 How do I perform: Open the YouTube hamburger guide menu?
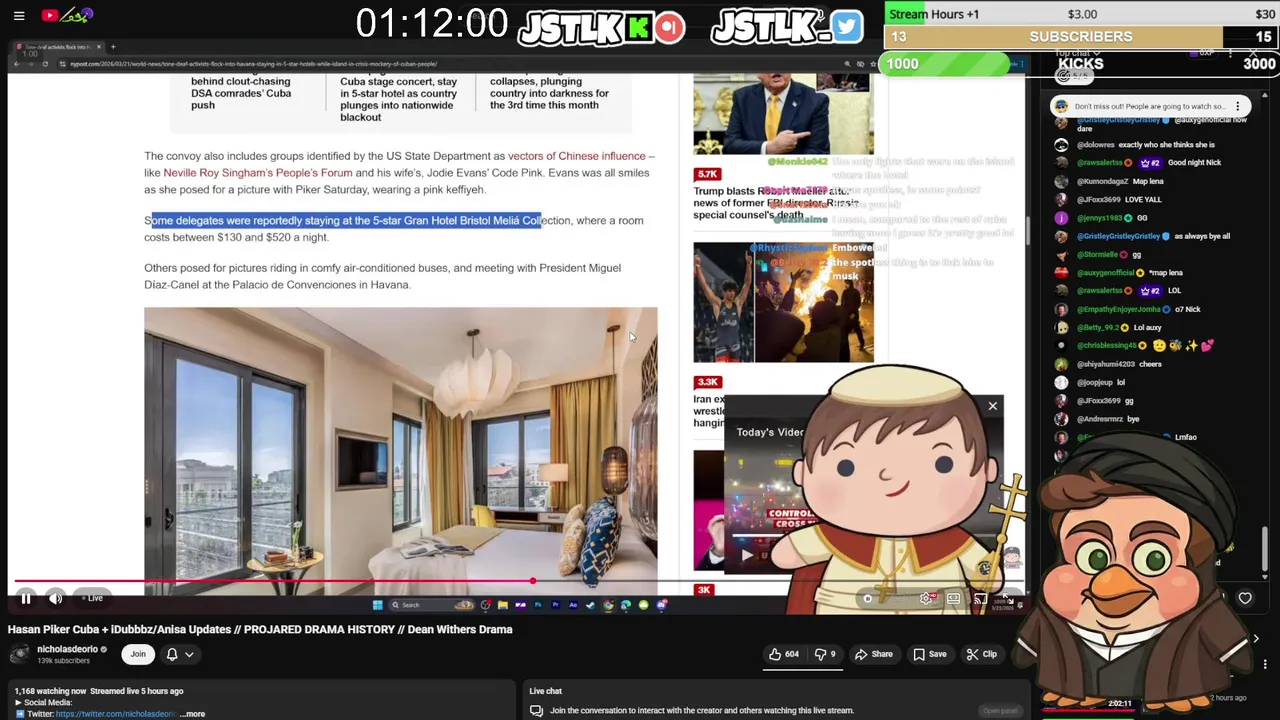pos(19,16)
